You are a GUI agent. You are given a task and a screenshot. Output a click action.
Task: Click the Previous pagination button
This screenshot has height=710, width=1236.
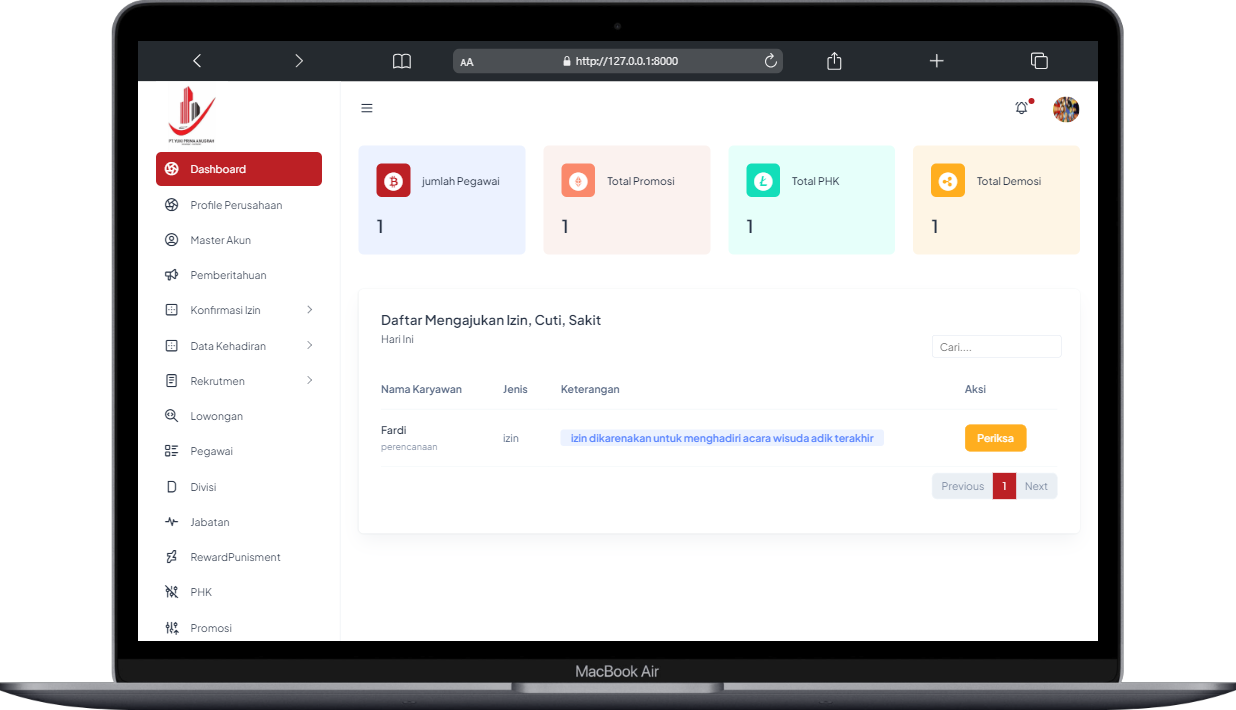(x=962, y=486)
